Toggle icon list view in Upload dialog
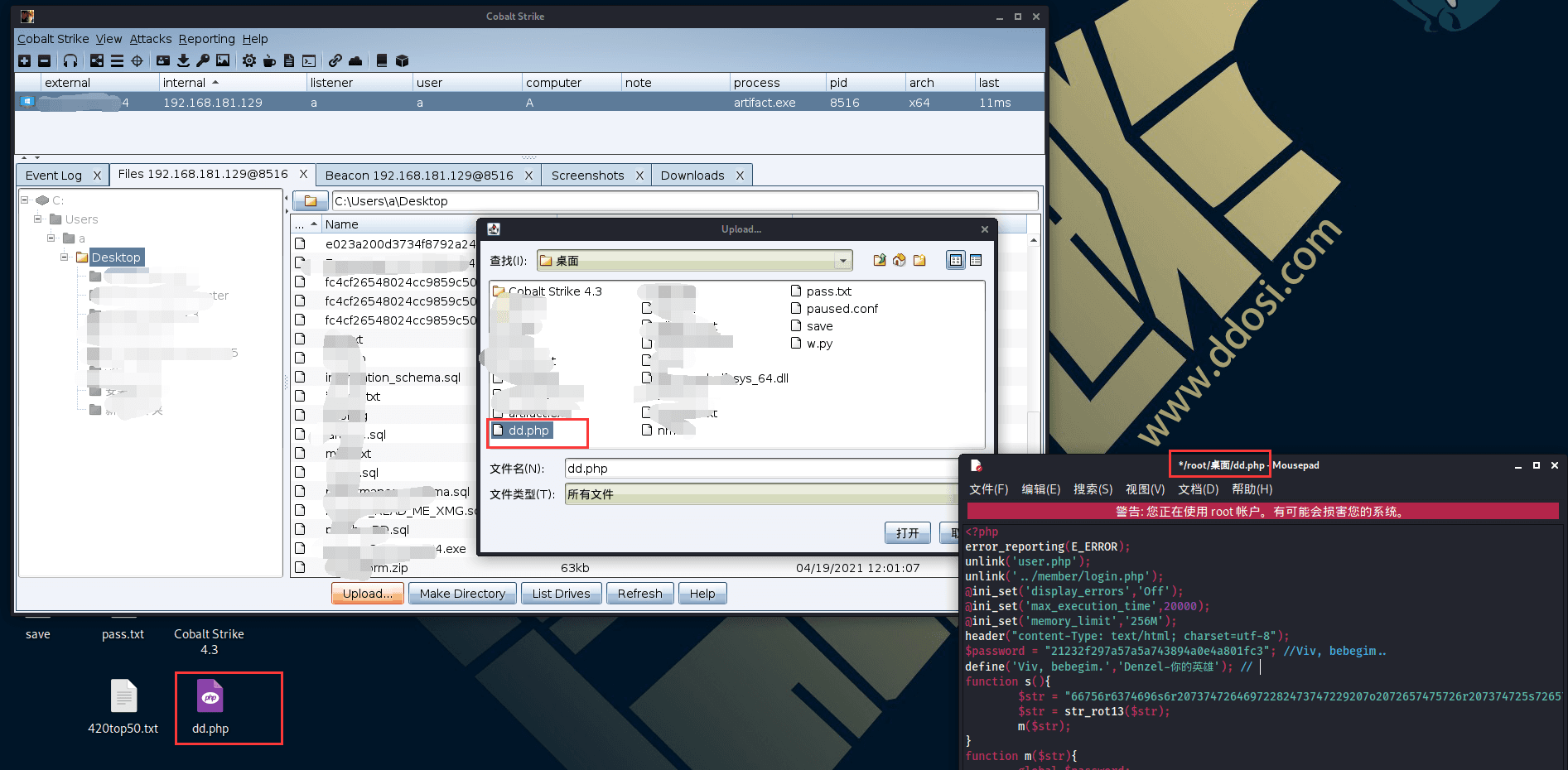 tap(956, 260)
